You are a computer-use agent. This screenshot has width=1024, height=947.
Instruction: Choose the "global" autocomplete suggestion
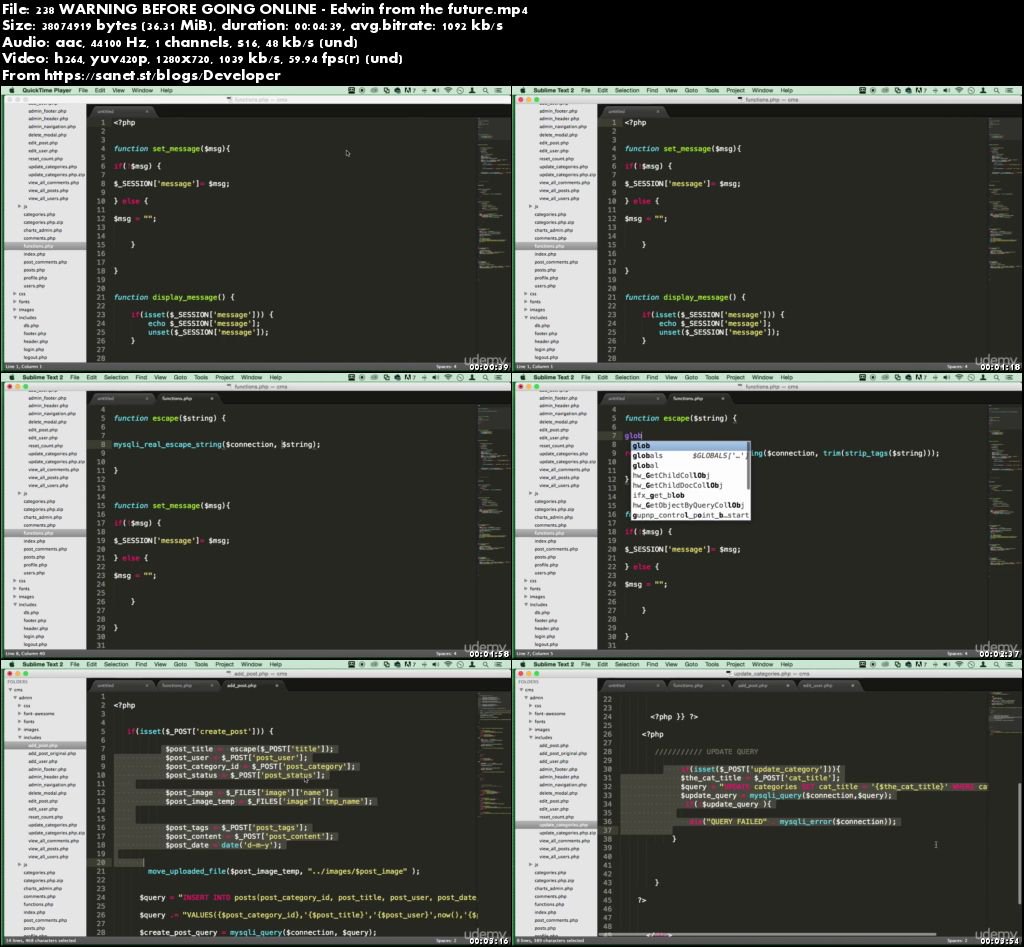689,466
